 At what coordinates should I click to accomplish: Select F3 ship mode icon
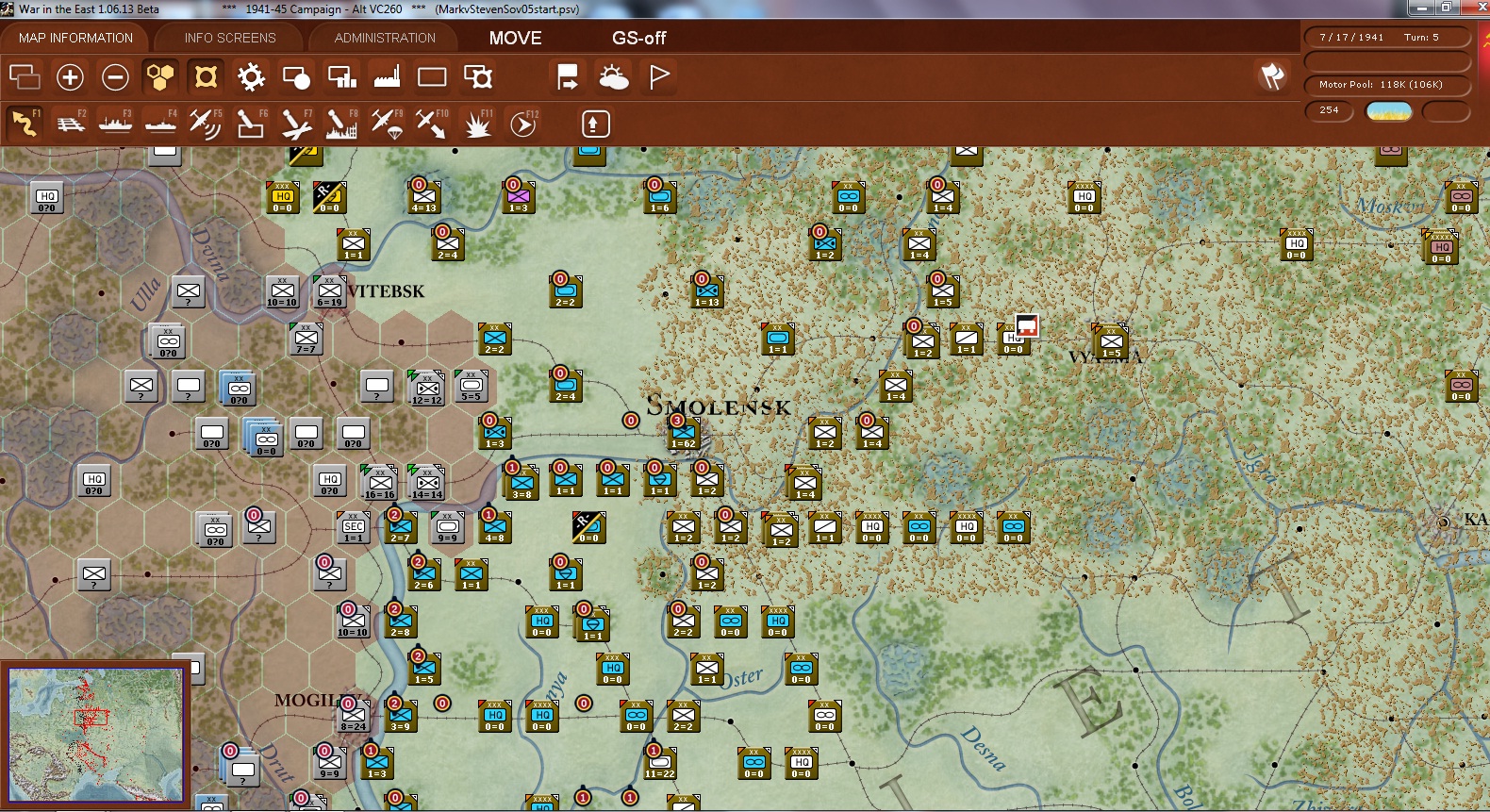click(x=115, y=124)
